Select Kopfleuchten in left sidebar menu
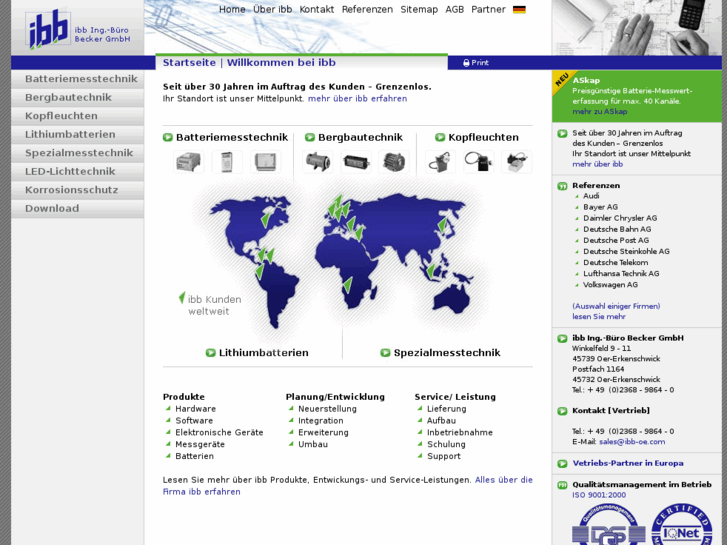The height and width of the screenshot is (545, 727). (77, 116)
